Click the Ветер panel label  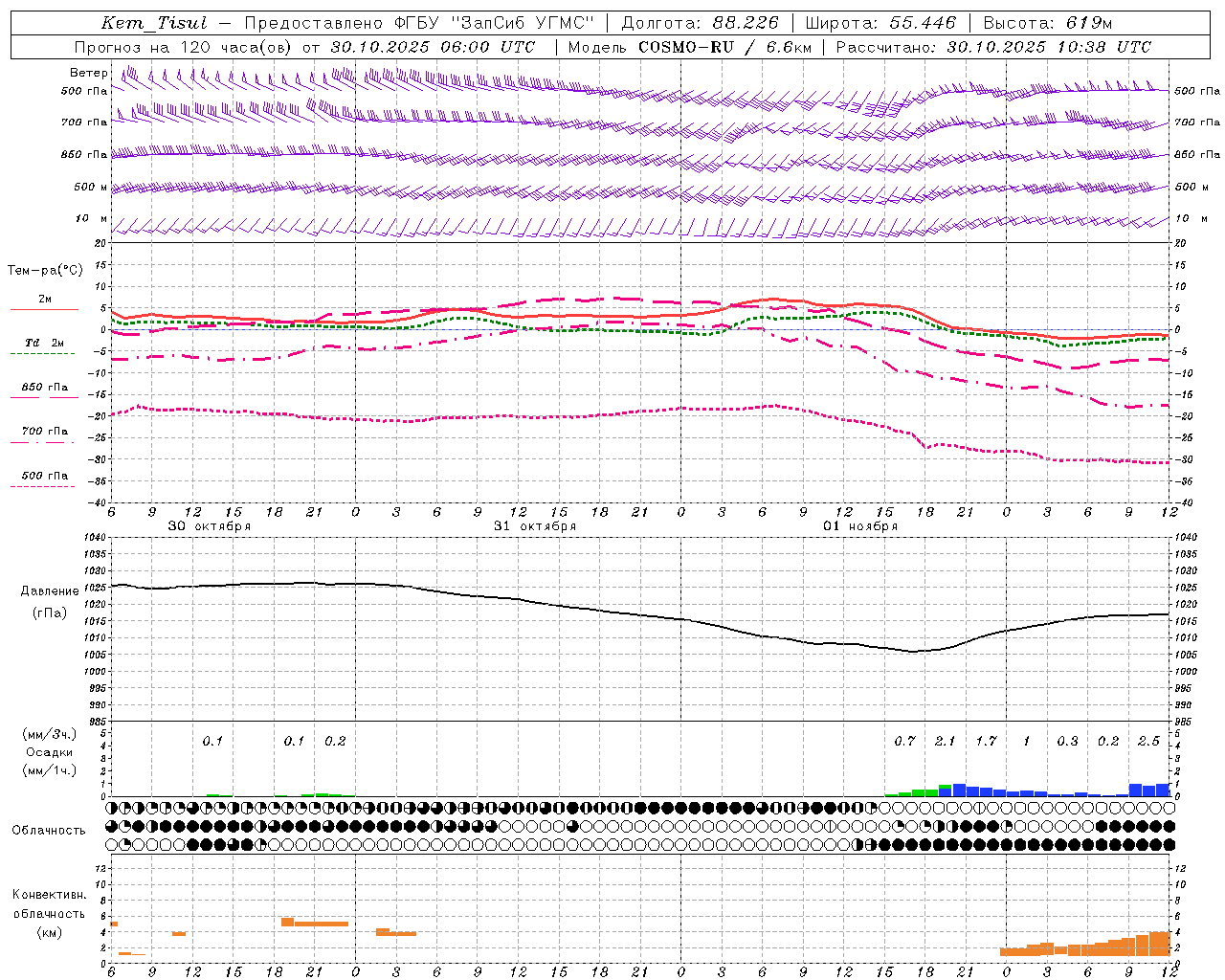click(x=88, y=73)
